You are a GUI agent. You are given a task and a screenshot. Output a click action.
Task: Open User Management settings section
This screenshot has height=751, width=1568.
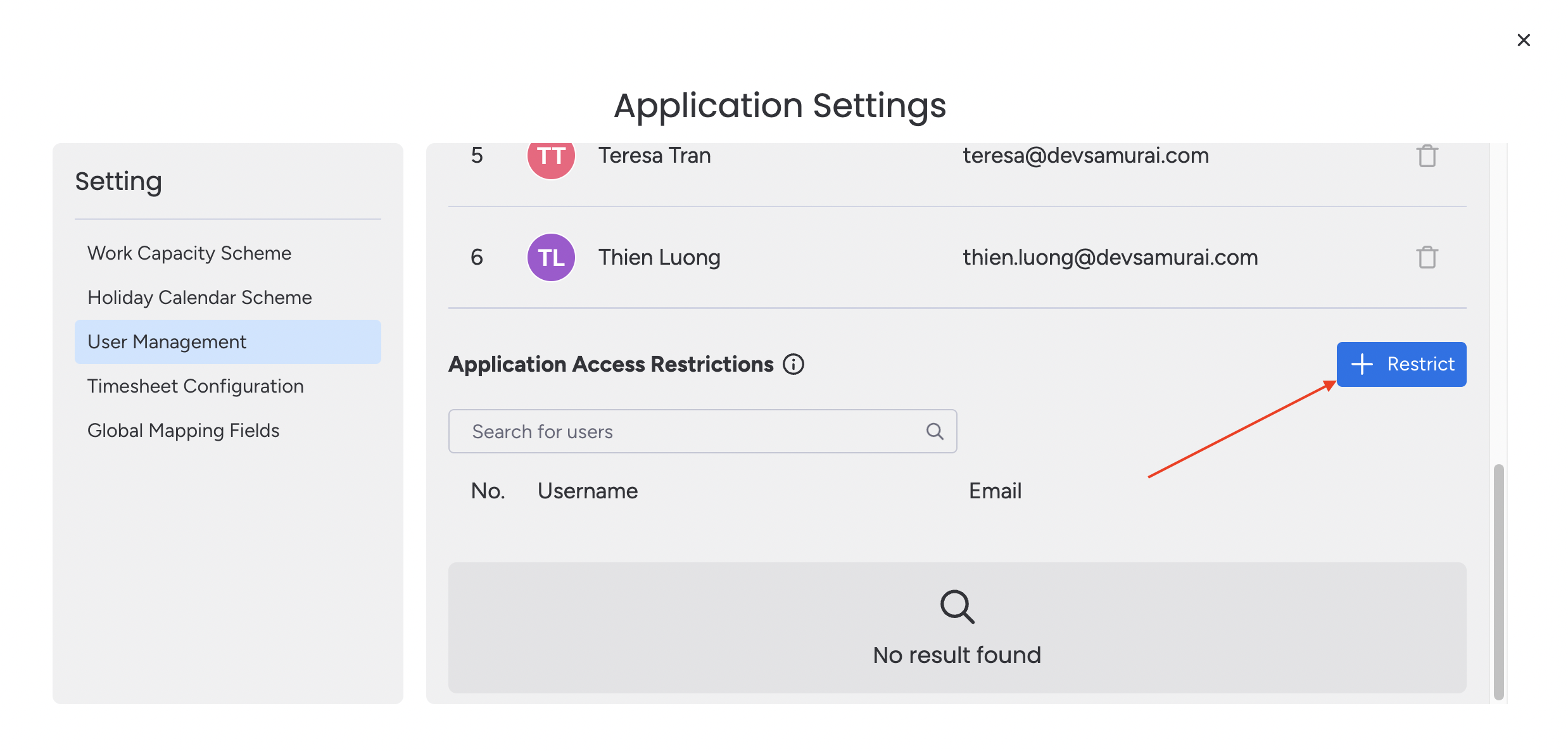[x=167, y=341]
